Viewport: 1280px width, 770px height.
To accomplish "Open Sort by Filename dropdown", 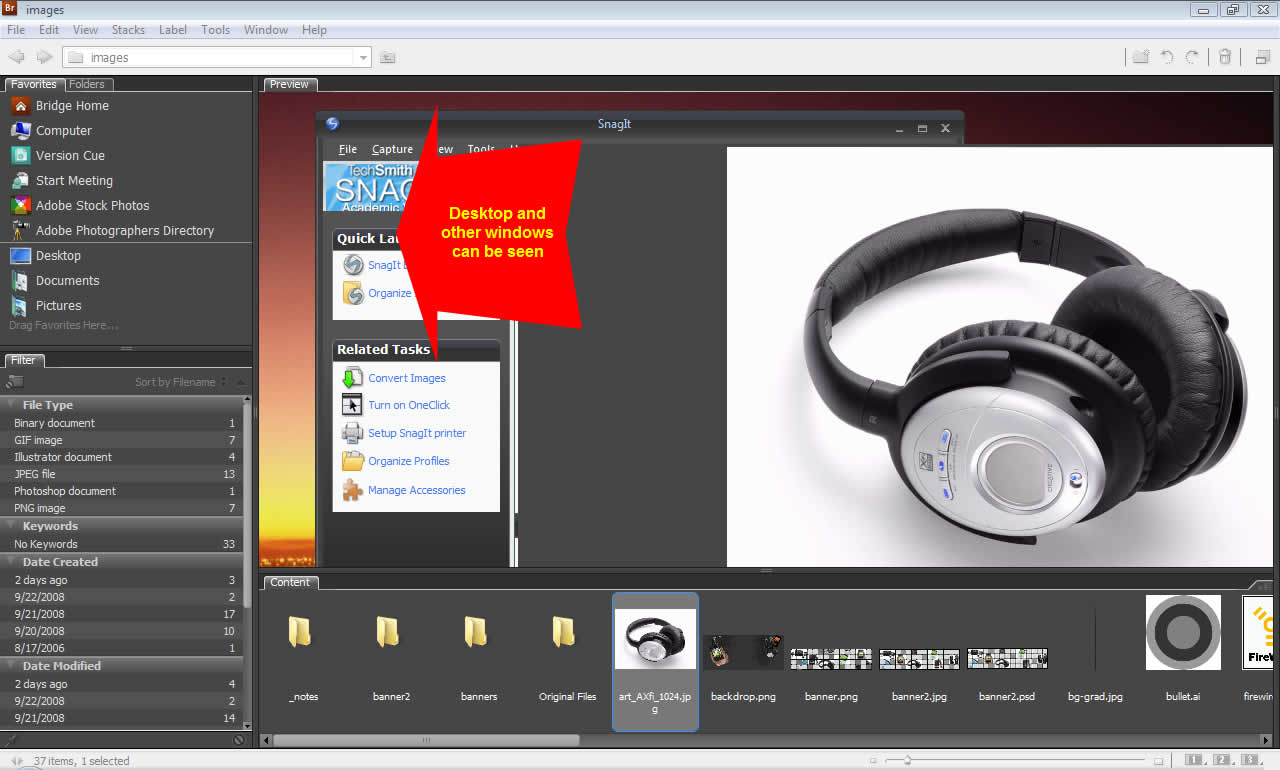I will click(x=180, y=382).
